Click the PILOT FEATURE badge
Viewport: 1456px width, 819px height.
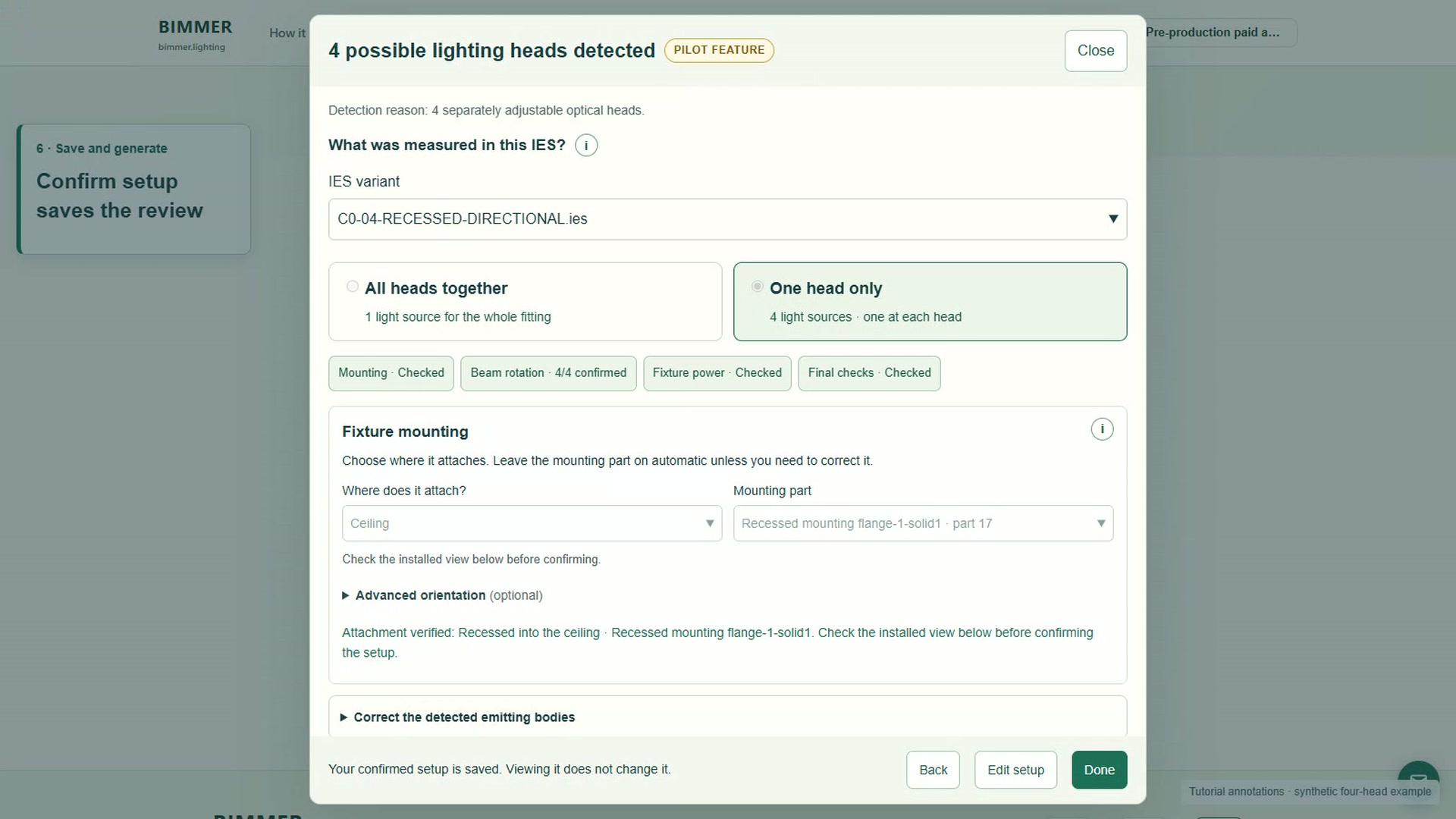(719, 50)
